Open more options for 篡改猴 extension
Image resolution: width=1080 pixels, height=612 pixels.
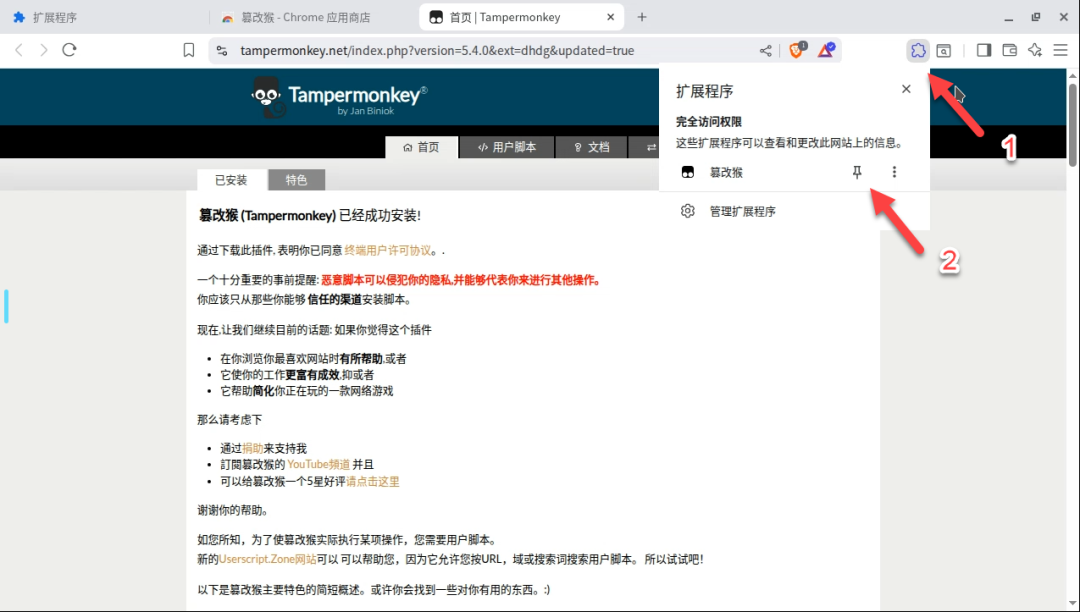click(894, 172)
